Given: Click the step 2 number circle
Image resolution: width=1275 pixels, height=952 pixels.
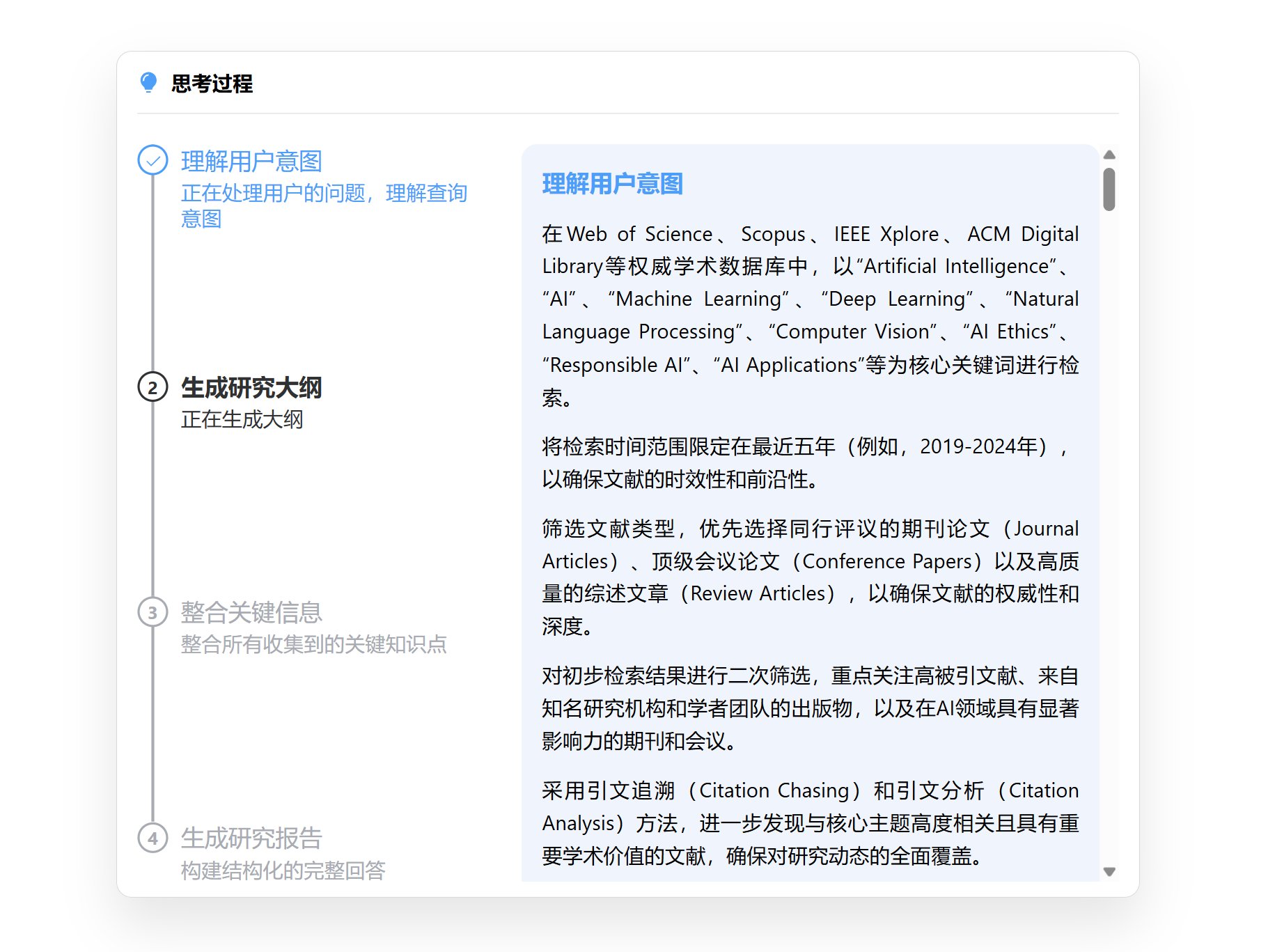Looking at the screenshot, I should click(x=152, y=387).
